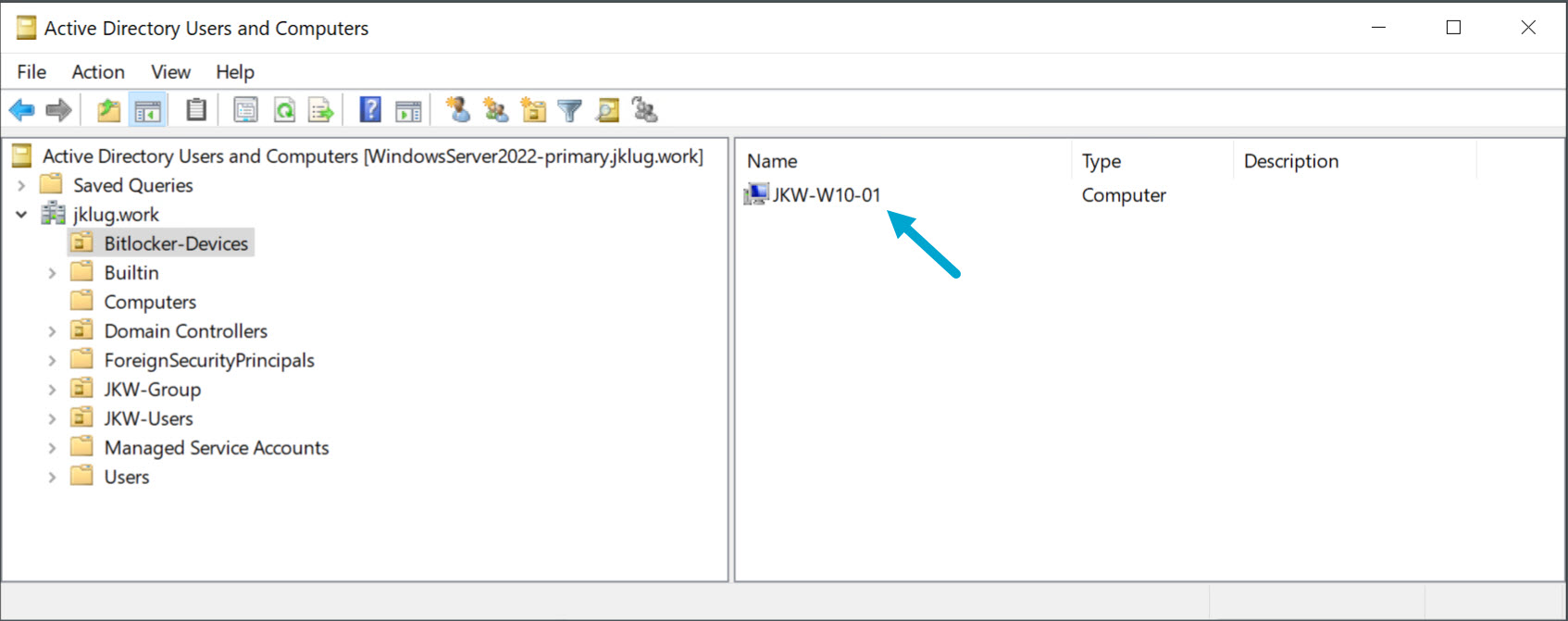The width and height of the screenshot is (1568, 621).
Task: Select the JKW-W10-01 computer entry
Action: click(x=827, y=195)
